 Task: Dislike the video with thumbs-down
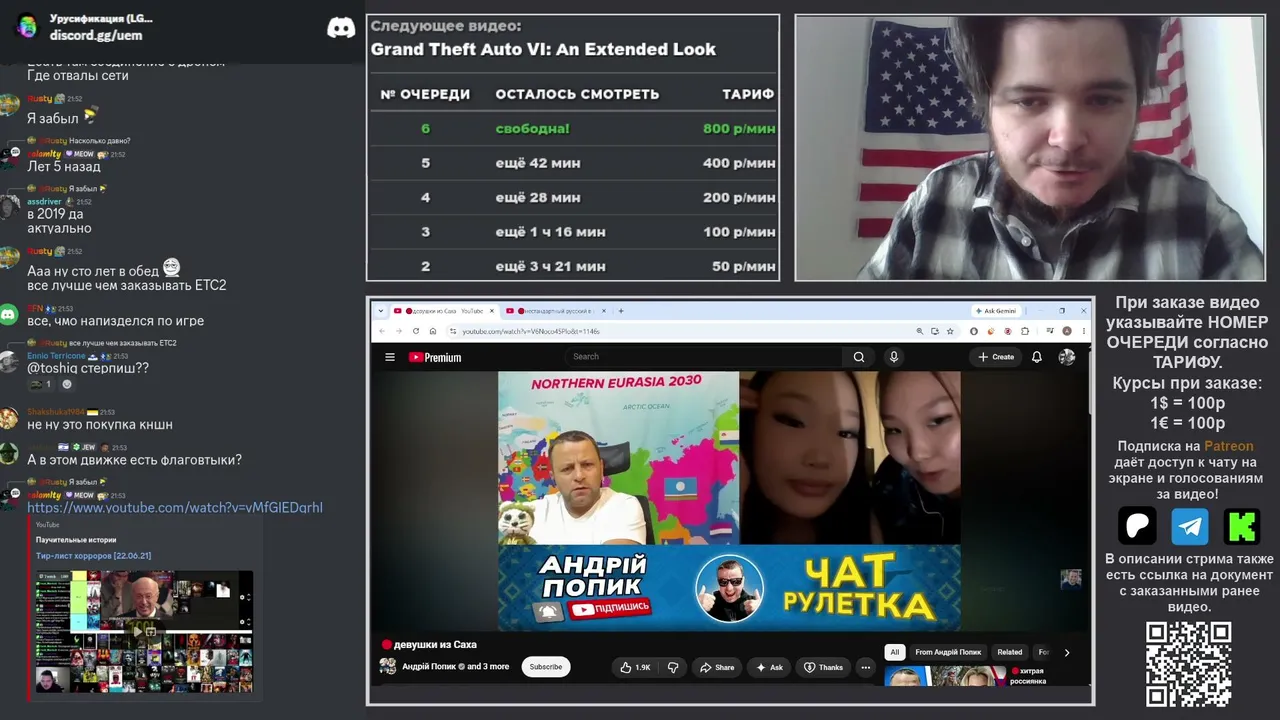[673, 667]
